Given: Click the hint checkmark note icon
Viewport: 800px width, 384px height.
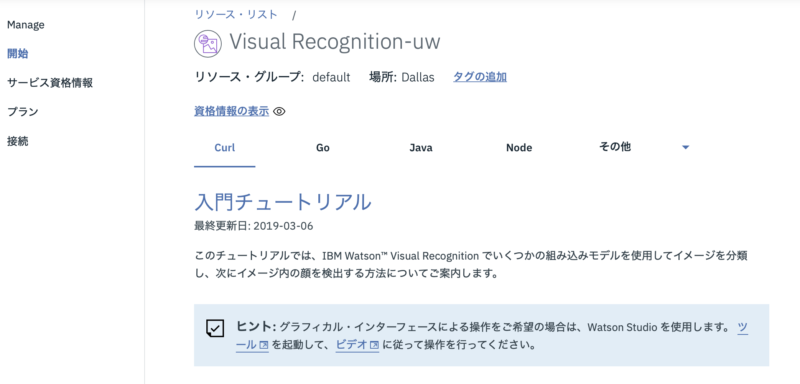Looking at the screenshot, I should point(215,328).
